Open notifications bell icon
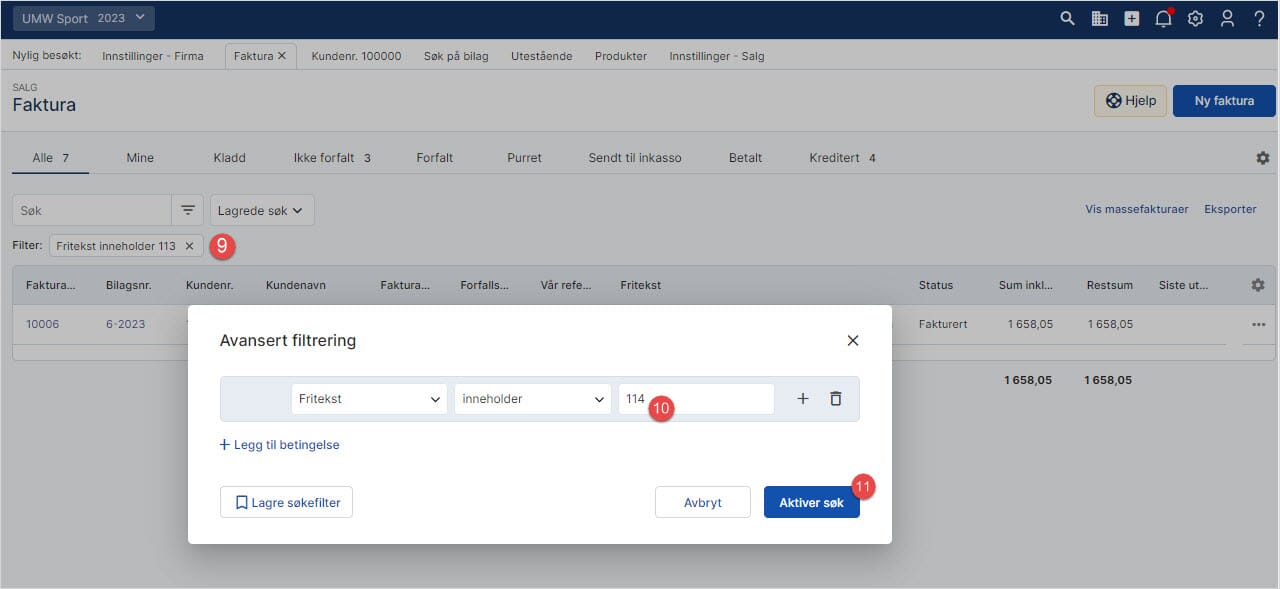The image size is (1280, 589). [1163, 18]
